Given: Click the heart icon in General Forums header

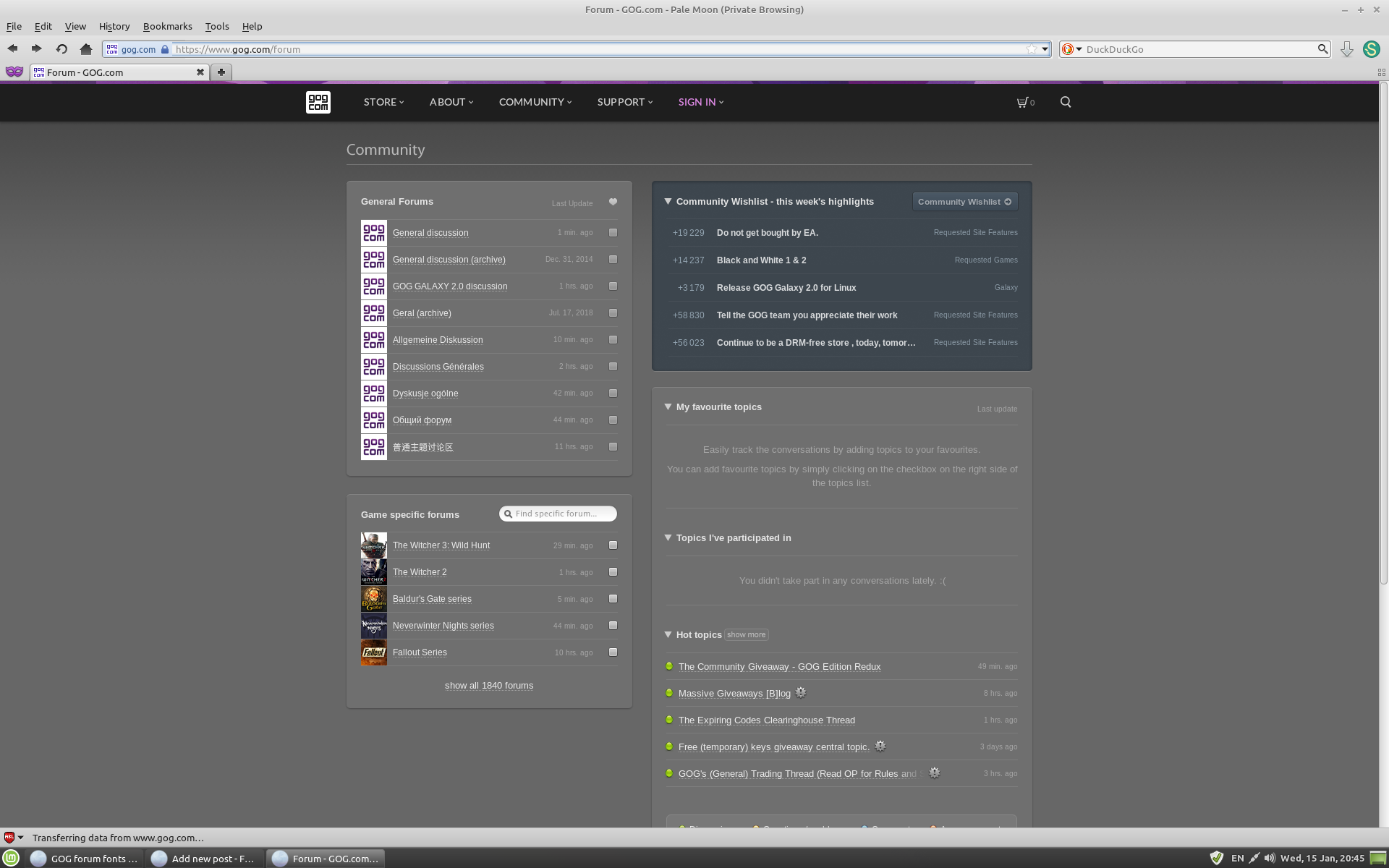Looking at the screenshot, I should [613, 202].
